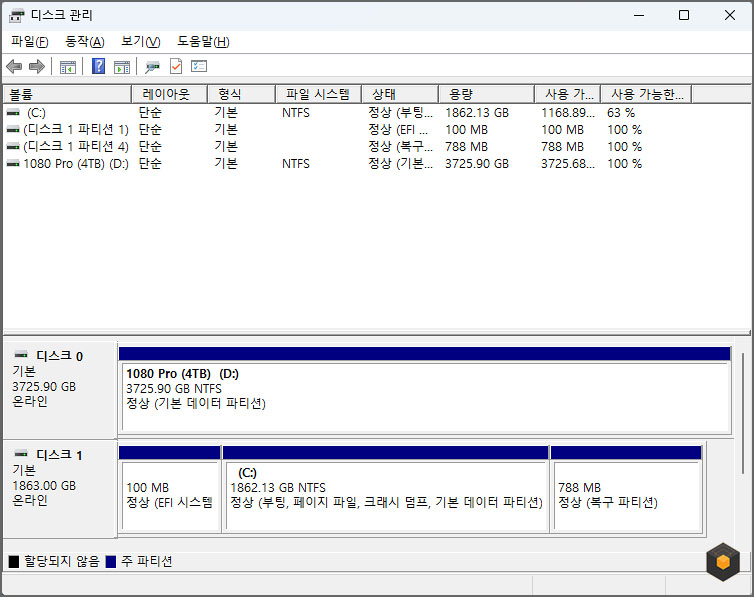Click the black 할당되지 않음 legend swatch
Image resolution: width=754 pixels, height=597 pixels.
14,561
